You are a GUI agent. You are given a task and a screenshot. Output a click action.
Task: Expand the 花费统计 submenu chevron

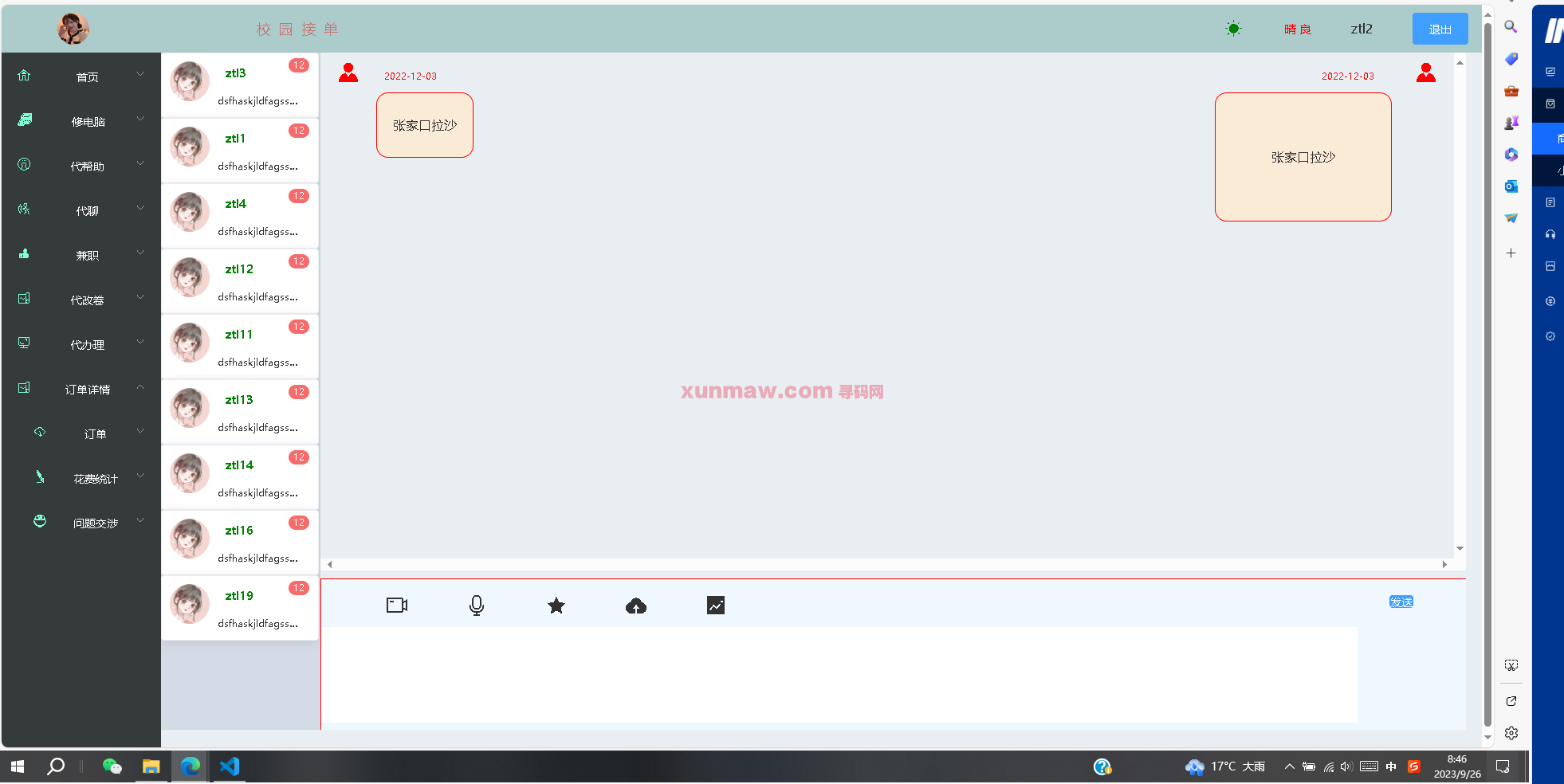[140, 476]
